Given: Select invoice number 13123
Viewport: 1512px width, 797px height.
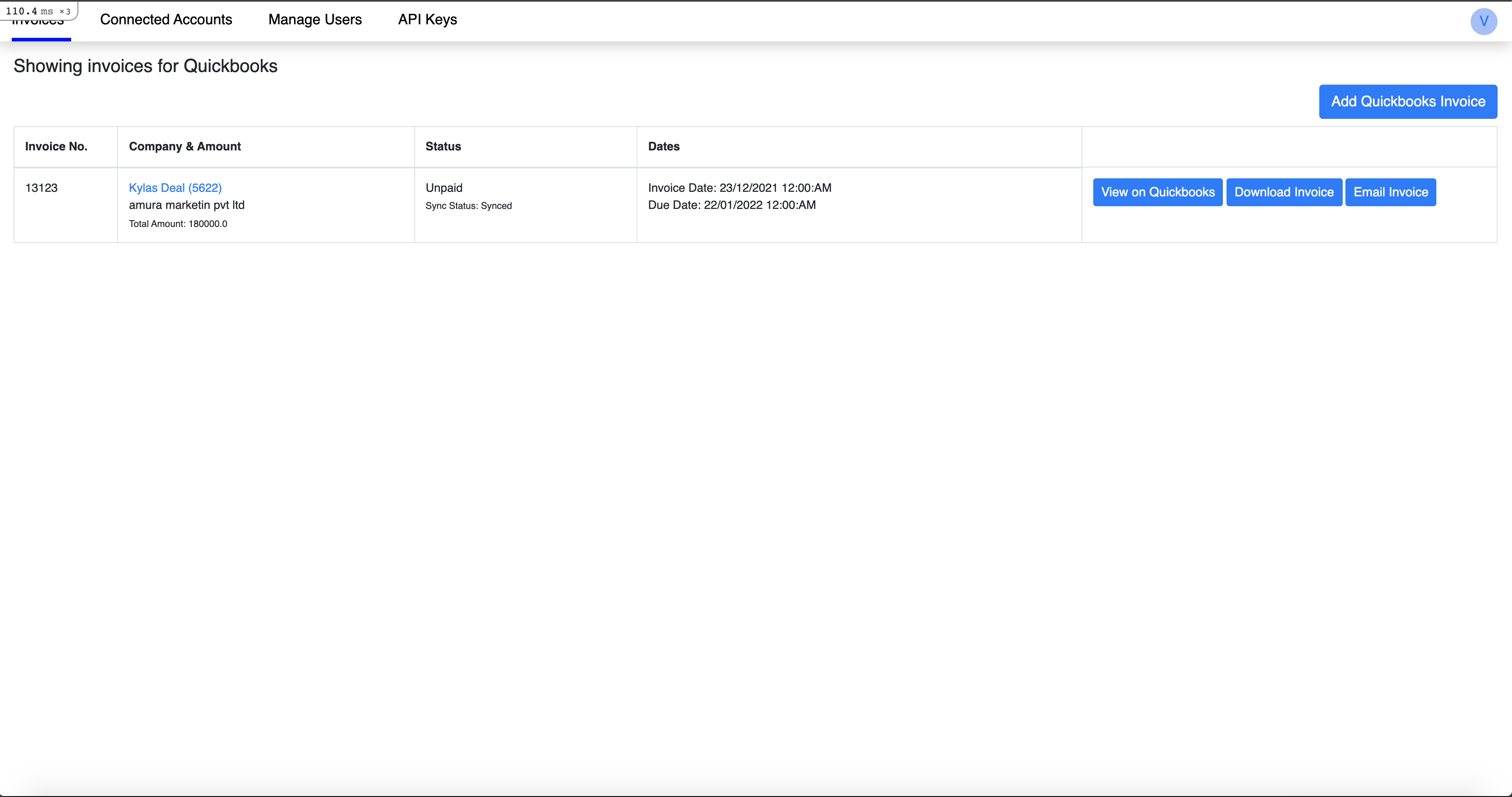Looking at the screenshot, I should coord(41,188).
